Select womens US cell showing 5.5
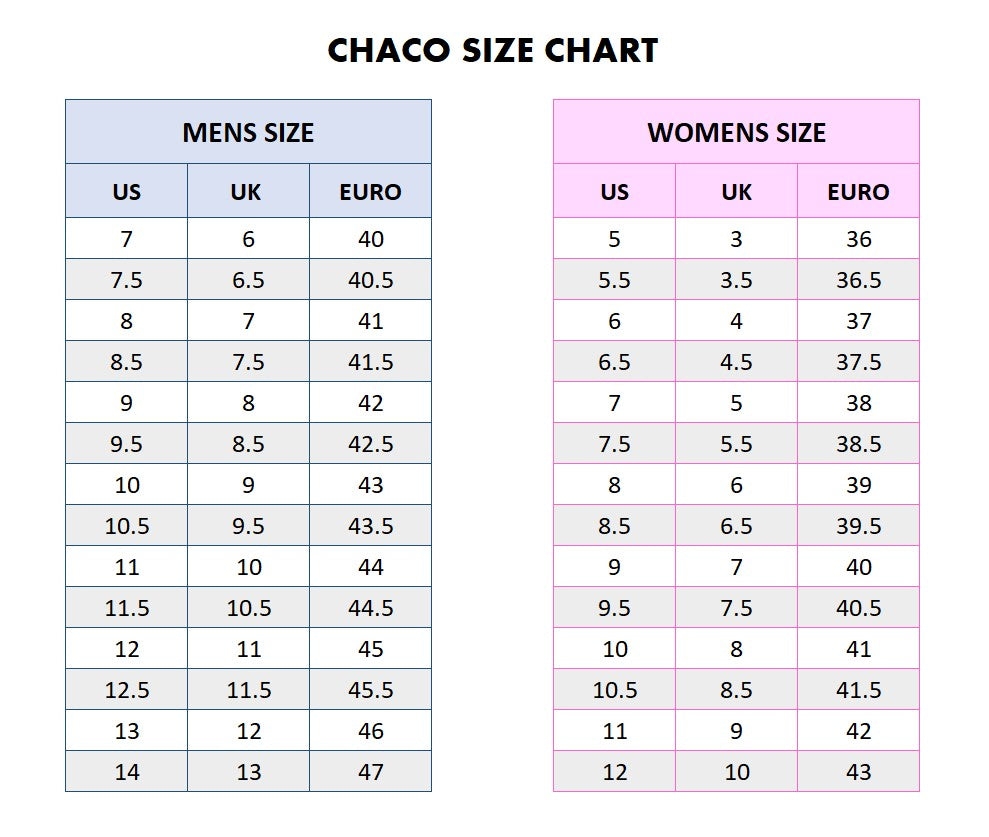 614,280
